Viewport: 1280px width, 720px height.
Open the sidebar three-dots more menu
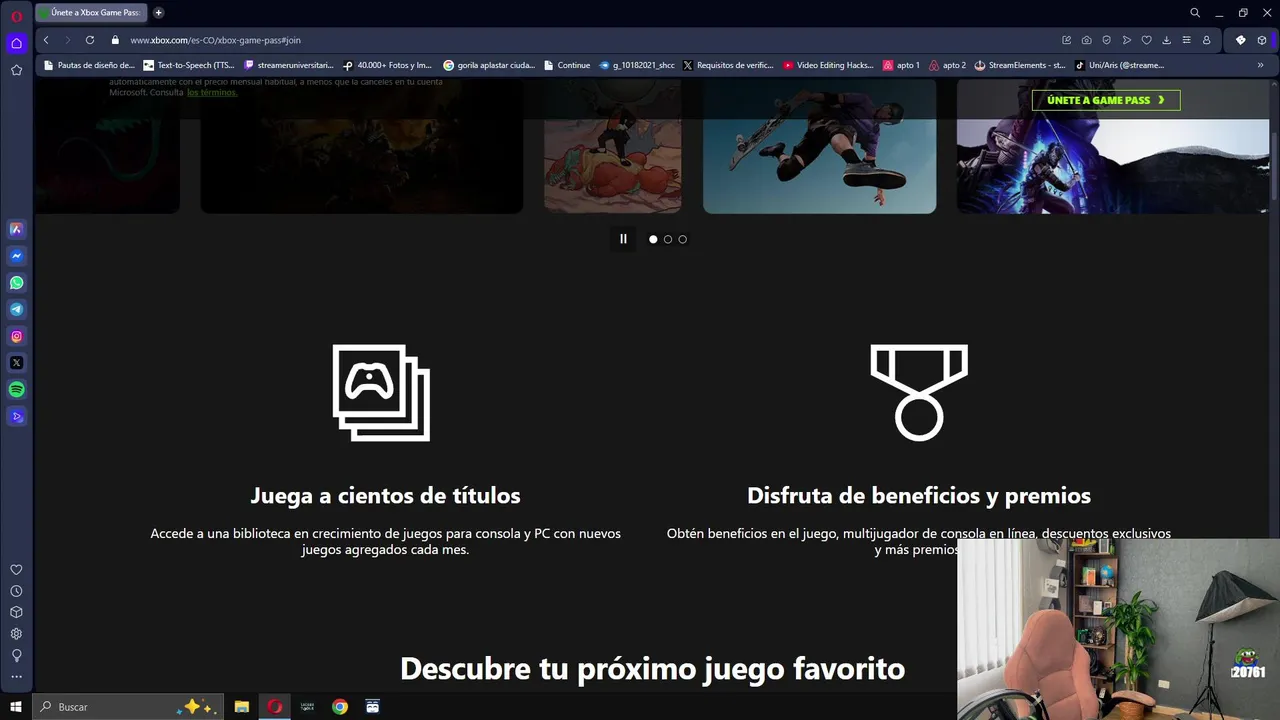[16, 677]
